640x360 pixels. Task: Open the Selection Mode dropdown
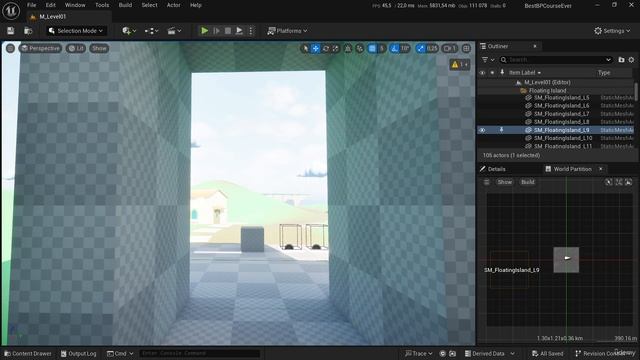pos(76,31)
